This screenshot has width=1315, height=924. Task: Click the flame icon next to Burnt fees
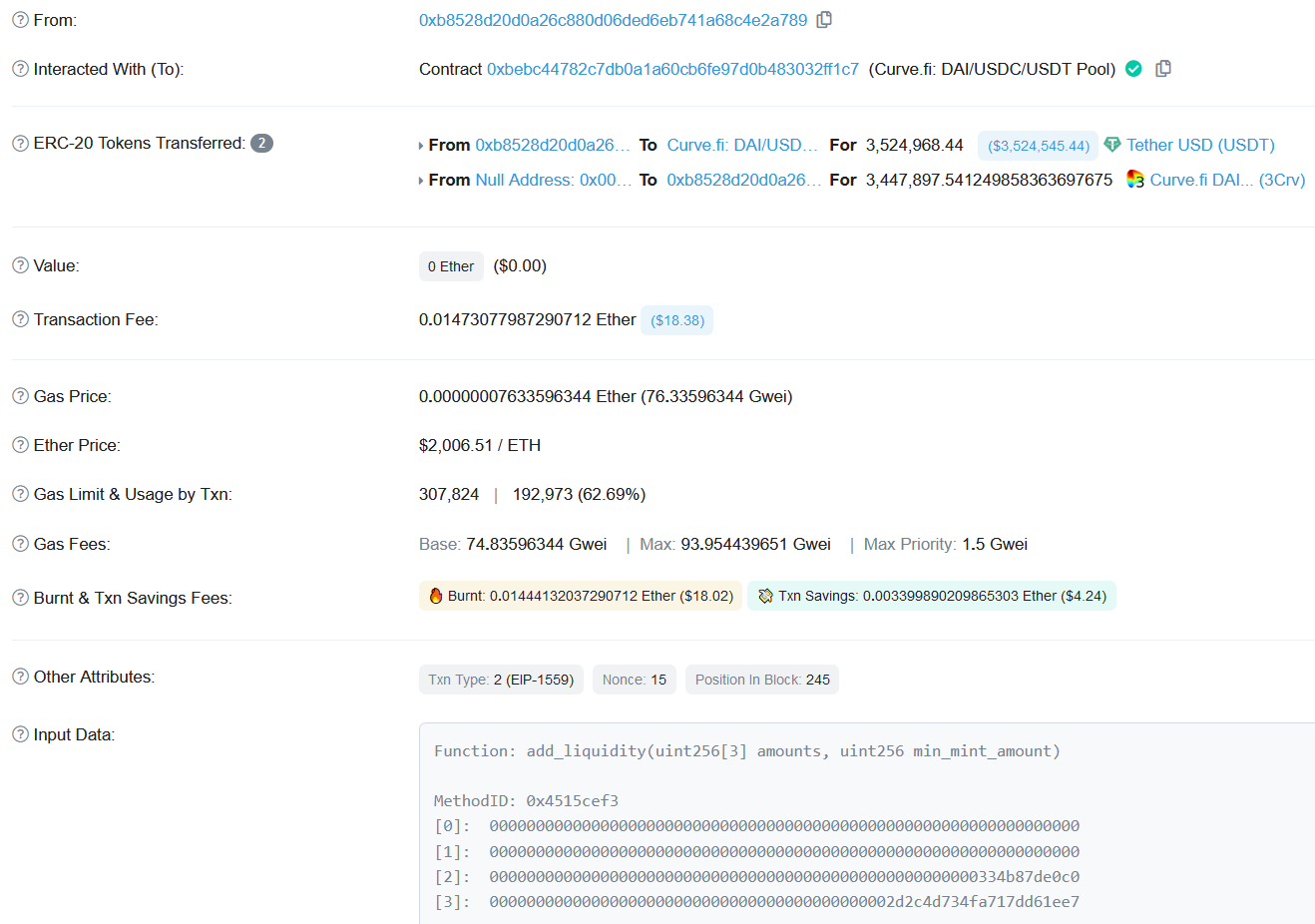coord(435,595)
